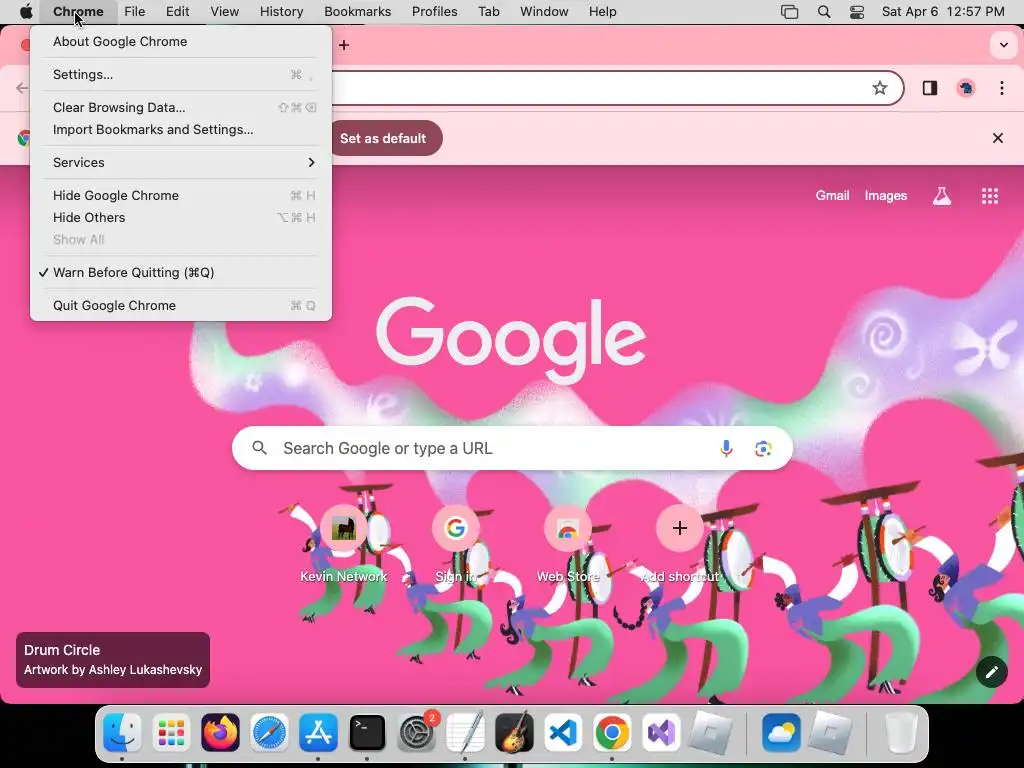Launch GarageBand from the Dock
Screen dimensions: 1024x768
(x=514, y=732)
